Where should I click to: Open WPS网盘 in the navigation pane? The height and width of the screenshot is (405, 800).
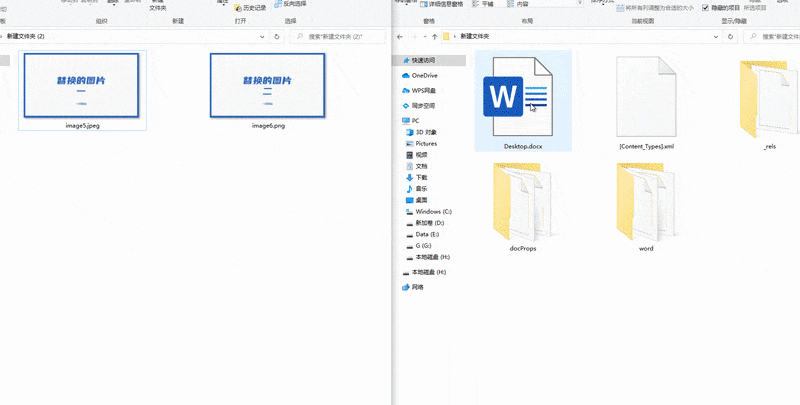click(x=419, y=91)
